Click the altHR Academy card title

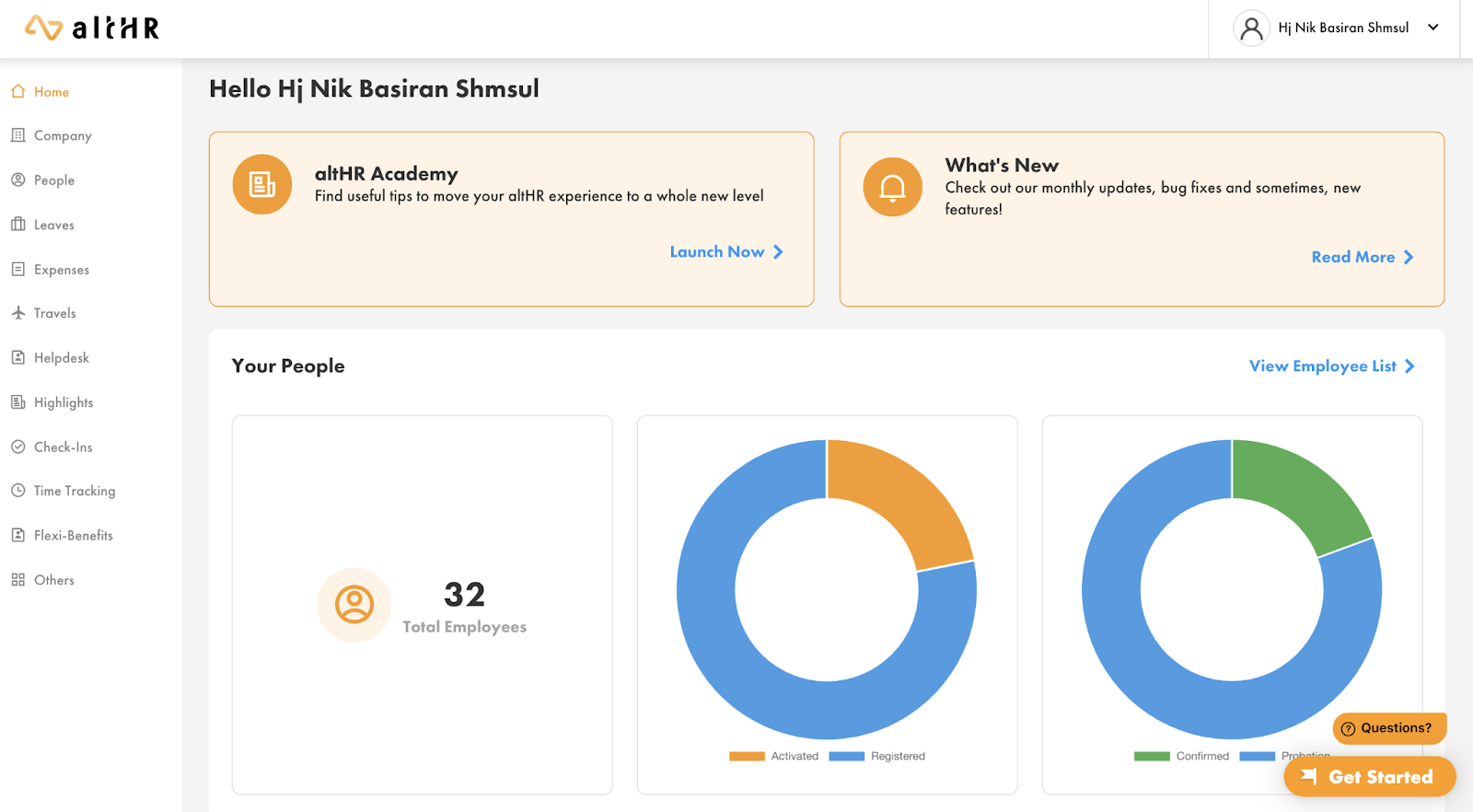(x=387, y=173)
